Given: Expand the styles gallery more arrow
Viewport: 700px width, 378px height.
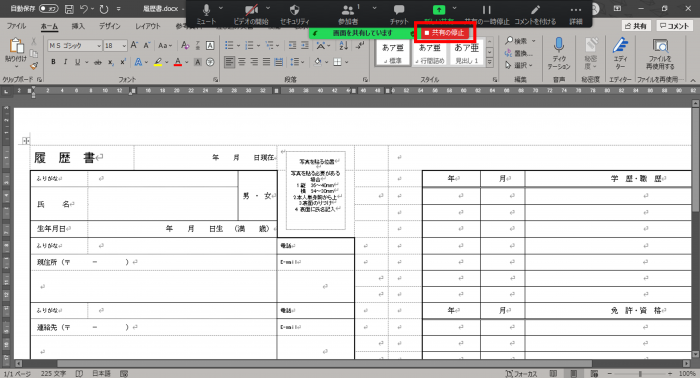Looking at the screenshot, I should (490, 63).
